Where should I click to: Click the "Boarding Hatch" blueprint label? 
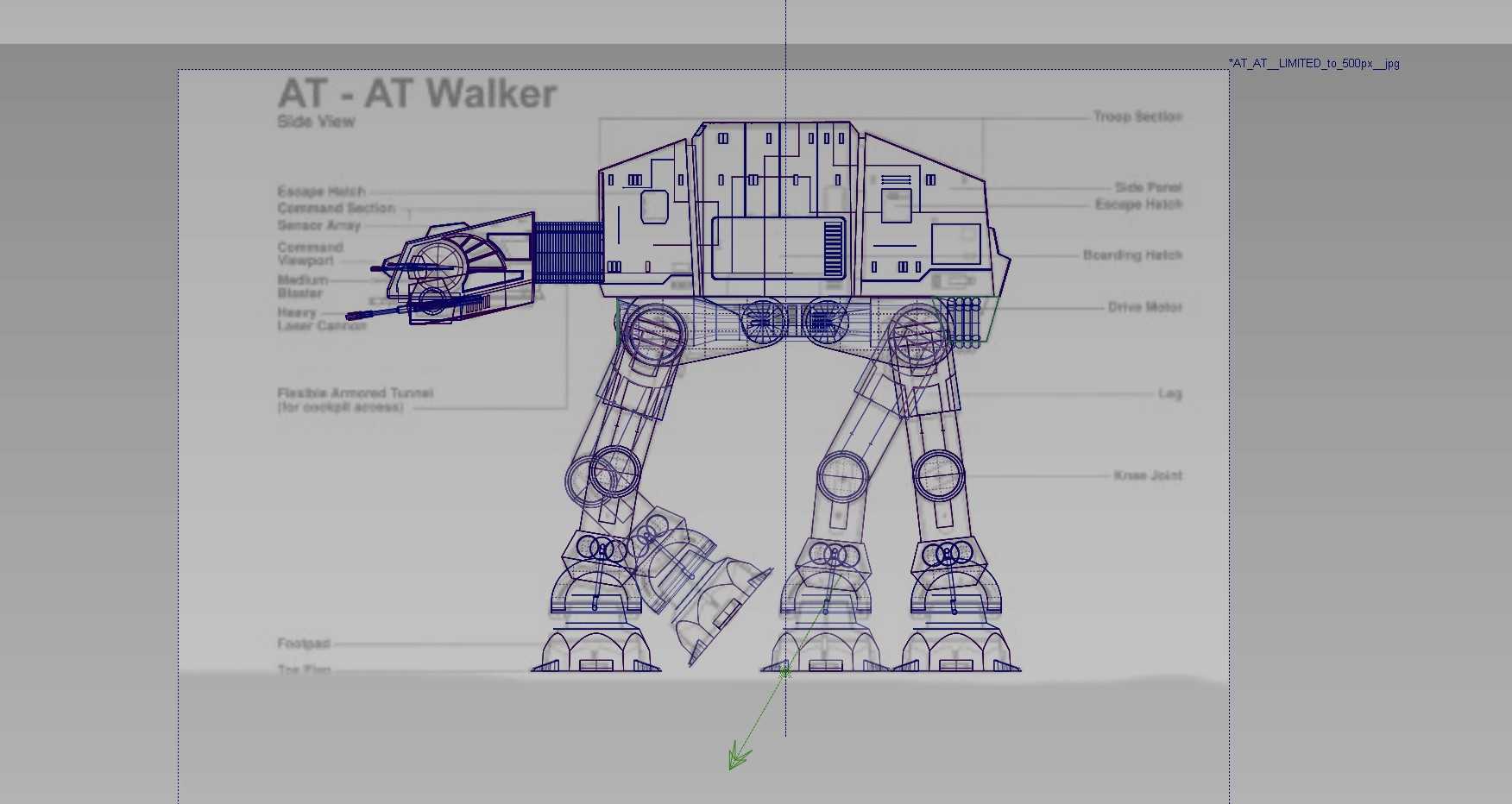click(x=1132, y=255)
